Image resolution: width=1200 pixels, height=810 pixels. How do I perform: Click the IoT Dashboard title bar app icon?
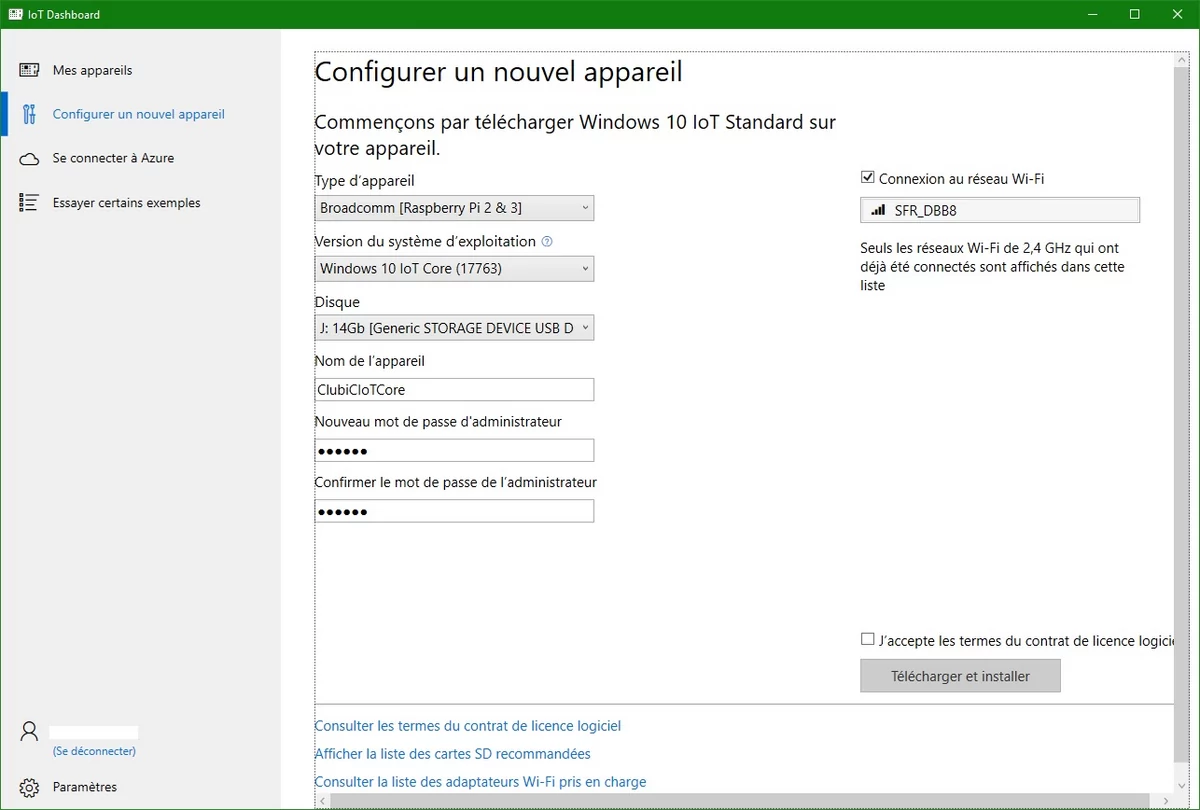coord(16,15)
